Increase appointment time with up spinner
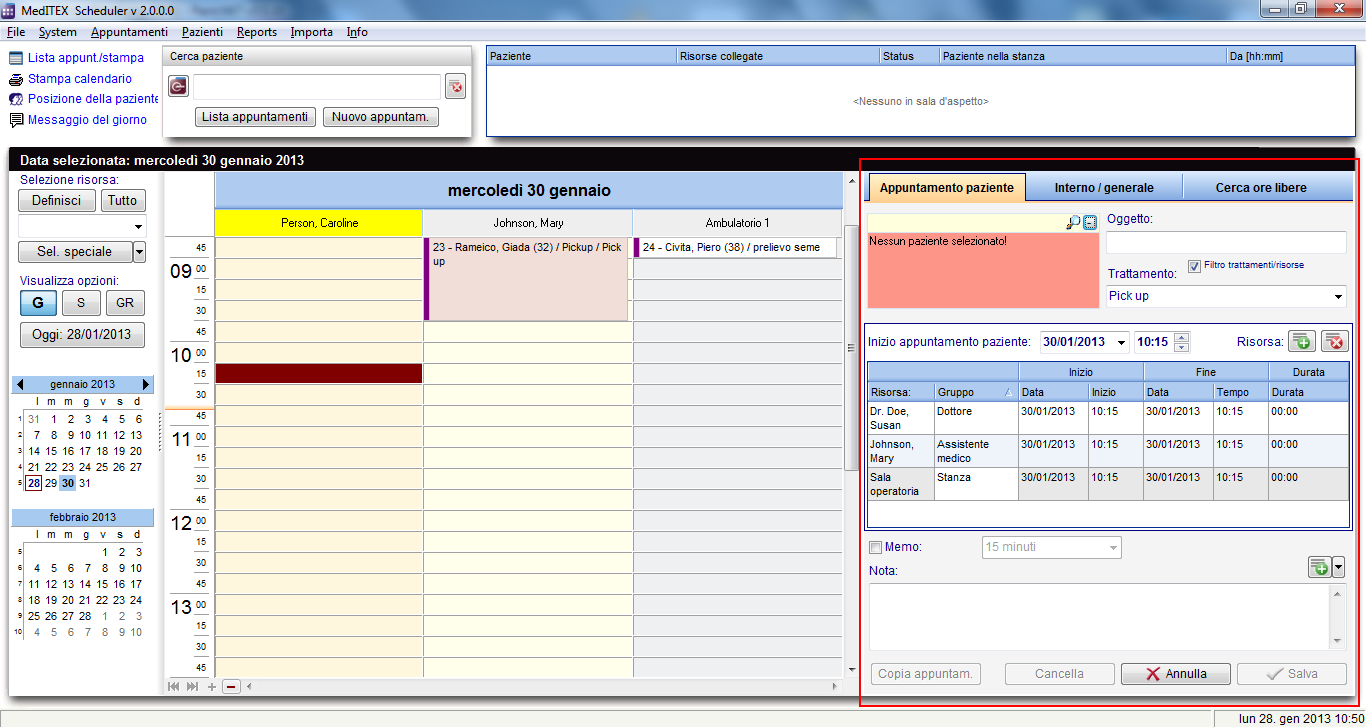Screen dimensions: 1366x728 click(1182, 337)
